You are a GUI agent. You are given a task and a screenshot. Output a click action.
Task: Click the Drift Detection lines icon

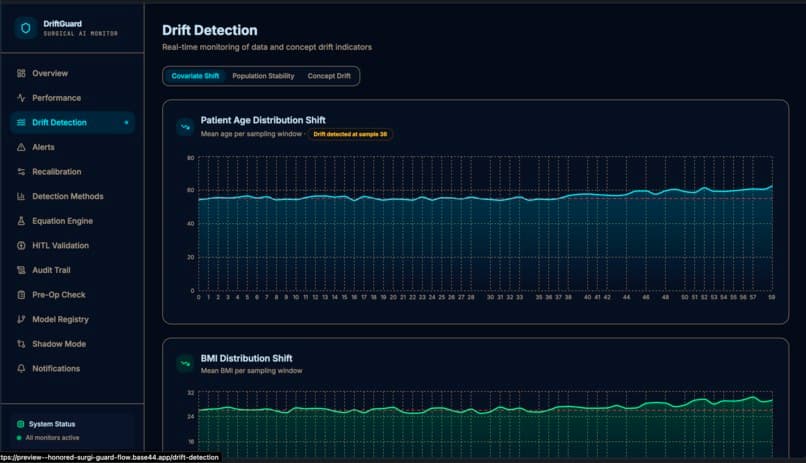21,122
